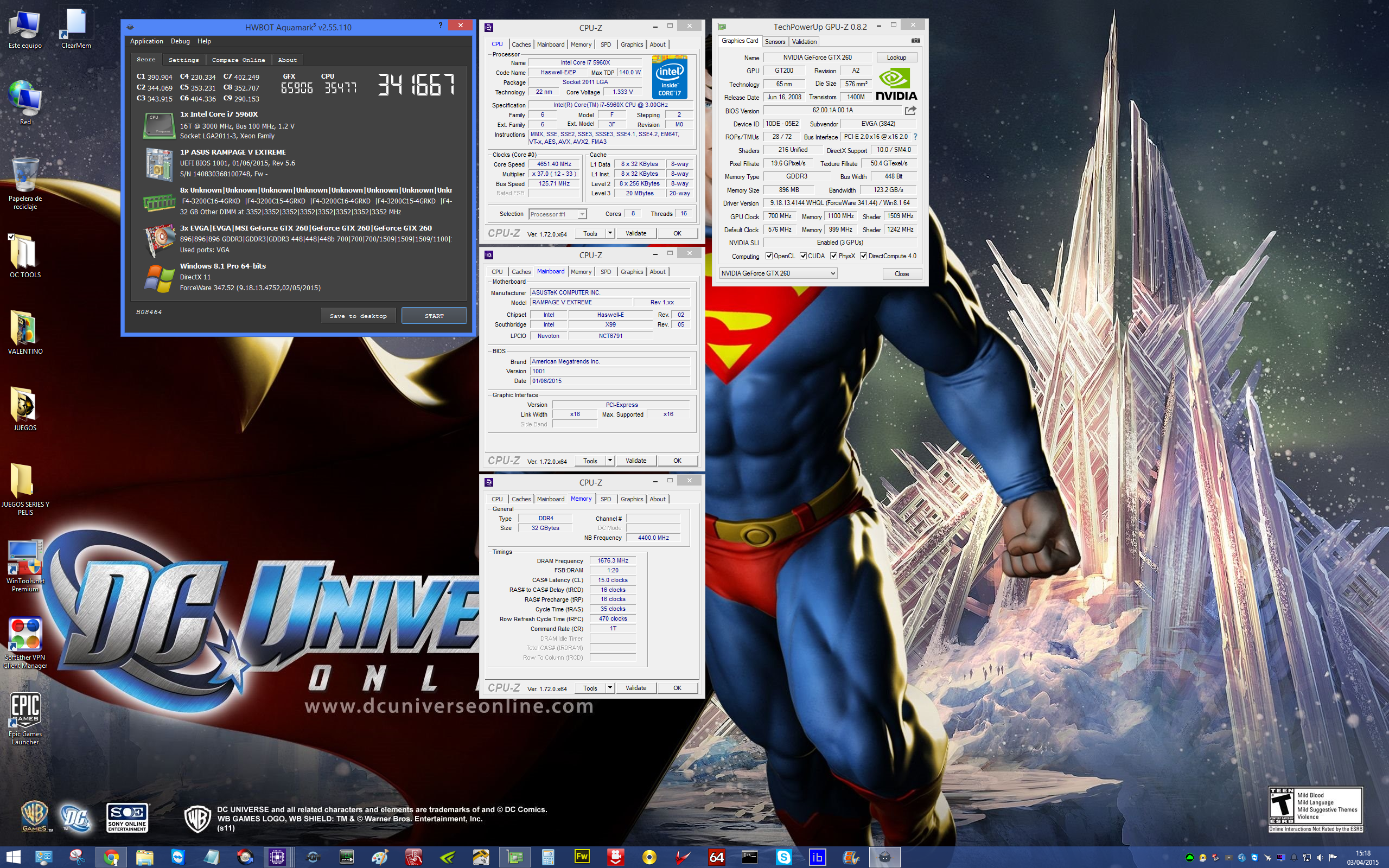Open Google Chrome from the taskbar
Viewport: 1389px width, 868px height.
point(111,857)
